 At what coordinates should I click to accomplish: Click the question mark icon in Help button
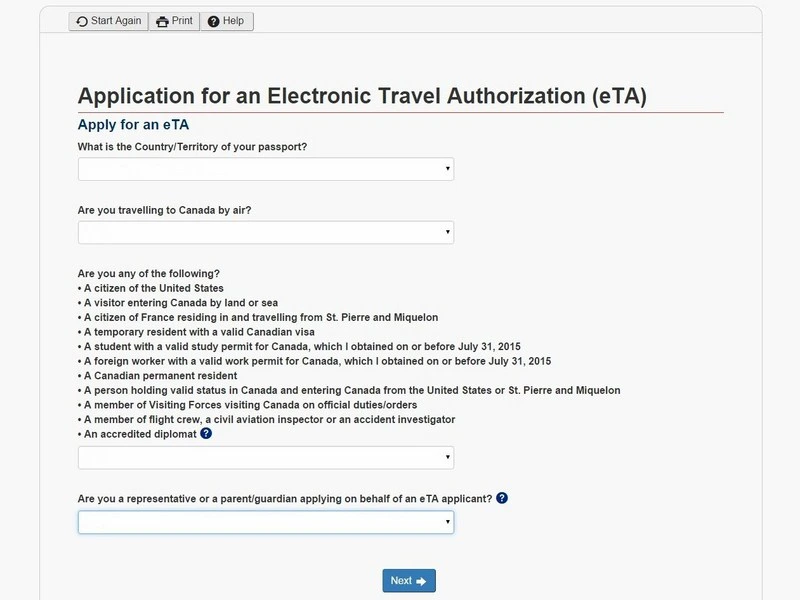tap(213, 21)
